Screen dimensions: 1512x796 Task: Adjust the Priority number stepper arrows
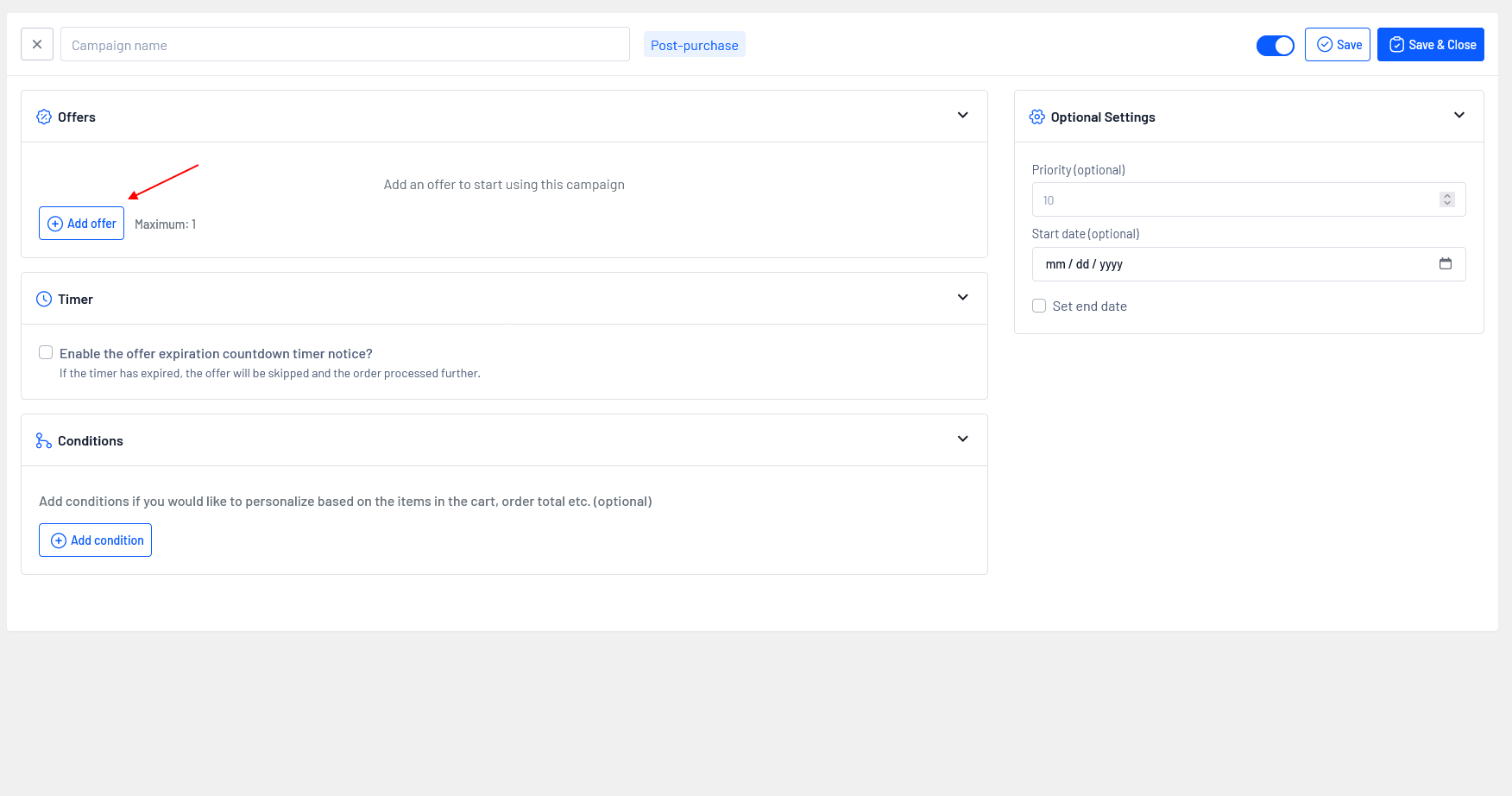1446,199
